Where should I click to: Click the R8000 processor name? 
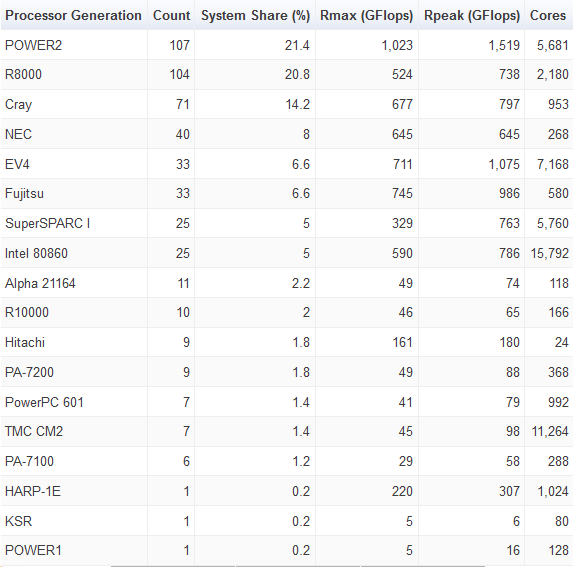pos(23,75)
